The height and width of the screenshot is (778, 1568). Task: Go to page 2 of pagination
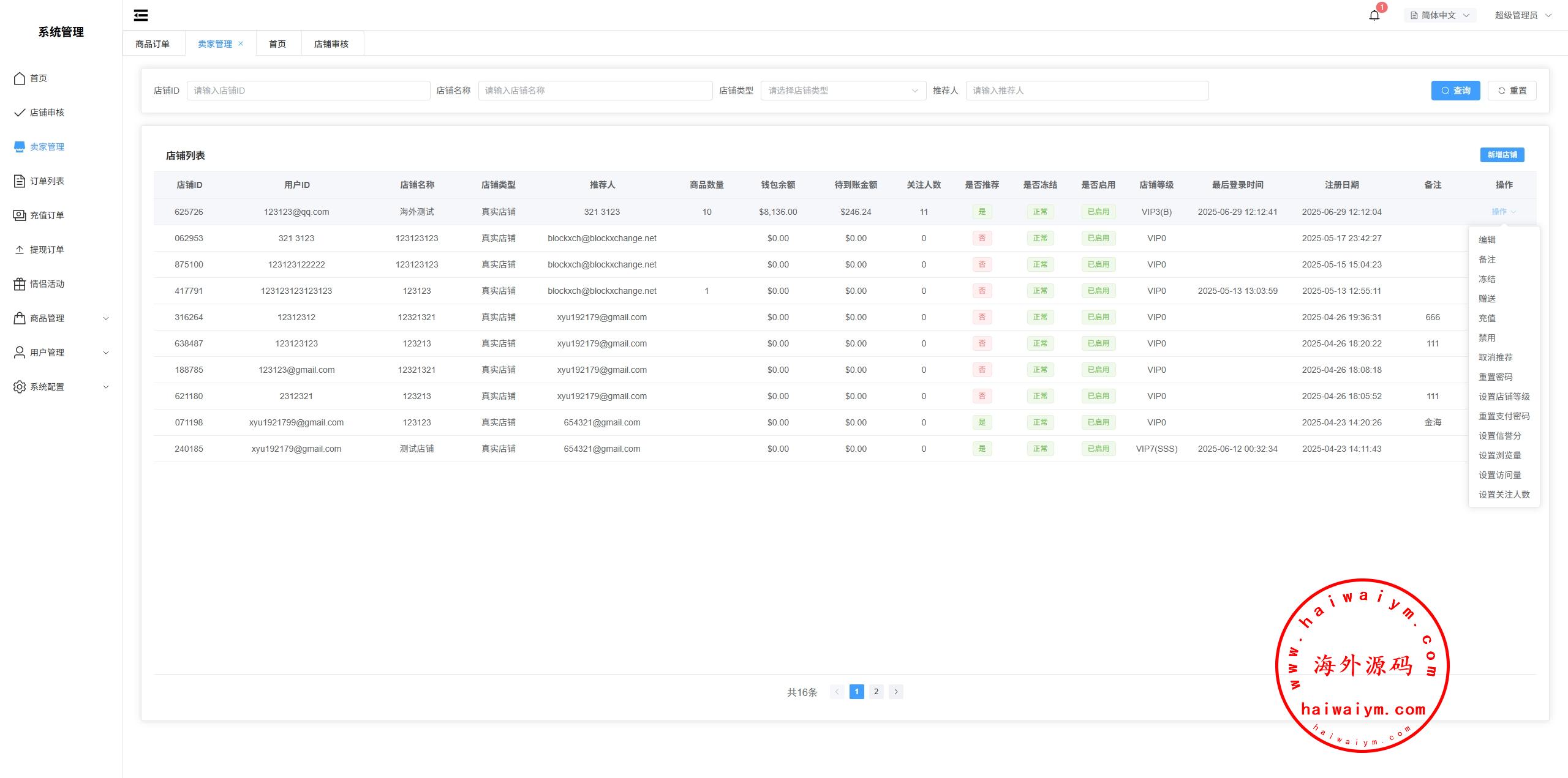pos(876,692)
